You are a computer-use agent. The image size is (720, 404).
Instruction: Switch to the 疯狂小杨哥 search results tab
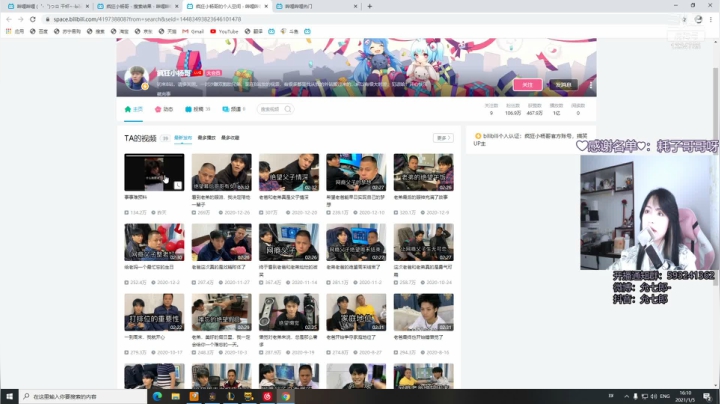[137, 6]
